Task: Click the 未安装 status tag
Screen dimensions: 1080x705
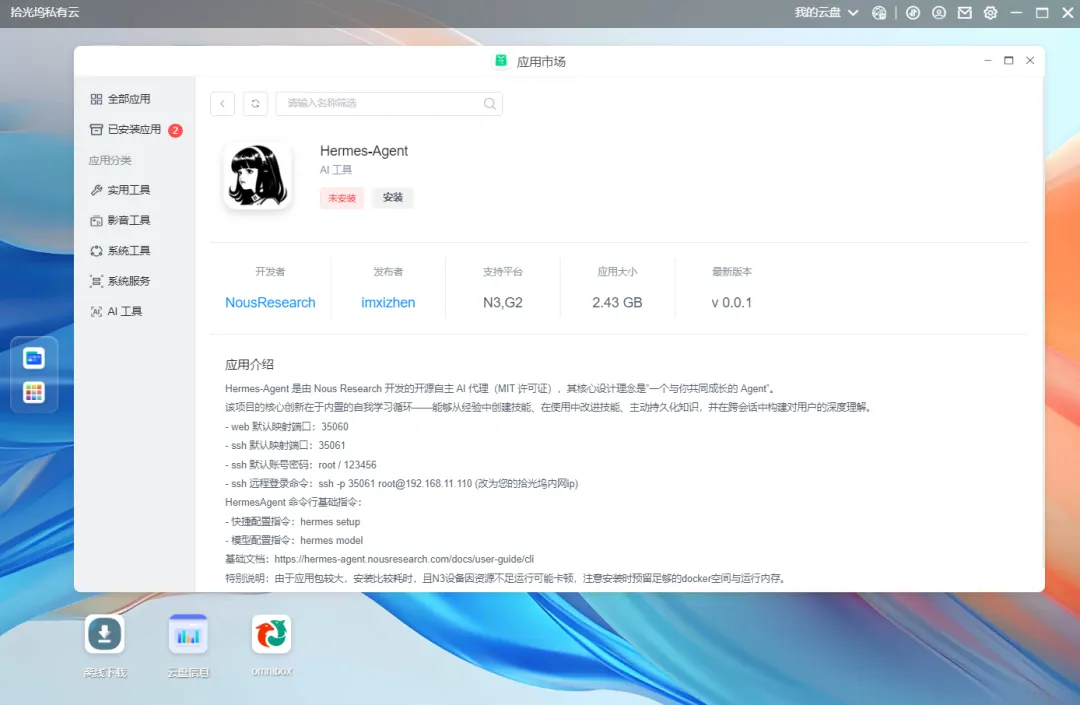Action: tap(342, 198)
